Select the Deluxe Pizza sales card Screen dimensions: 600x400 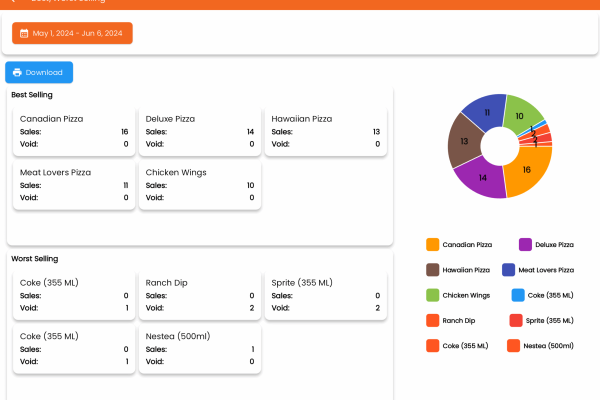coord(200,131)
